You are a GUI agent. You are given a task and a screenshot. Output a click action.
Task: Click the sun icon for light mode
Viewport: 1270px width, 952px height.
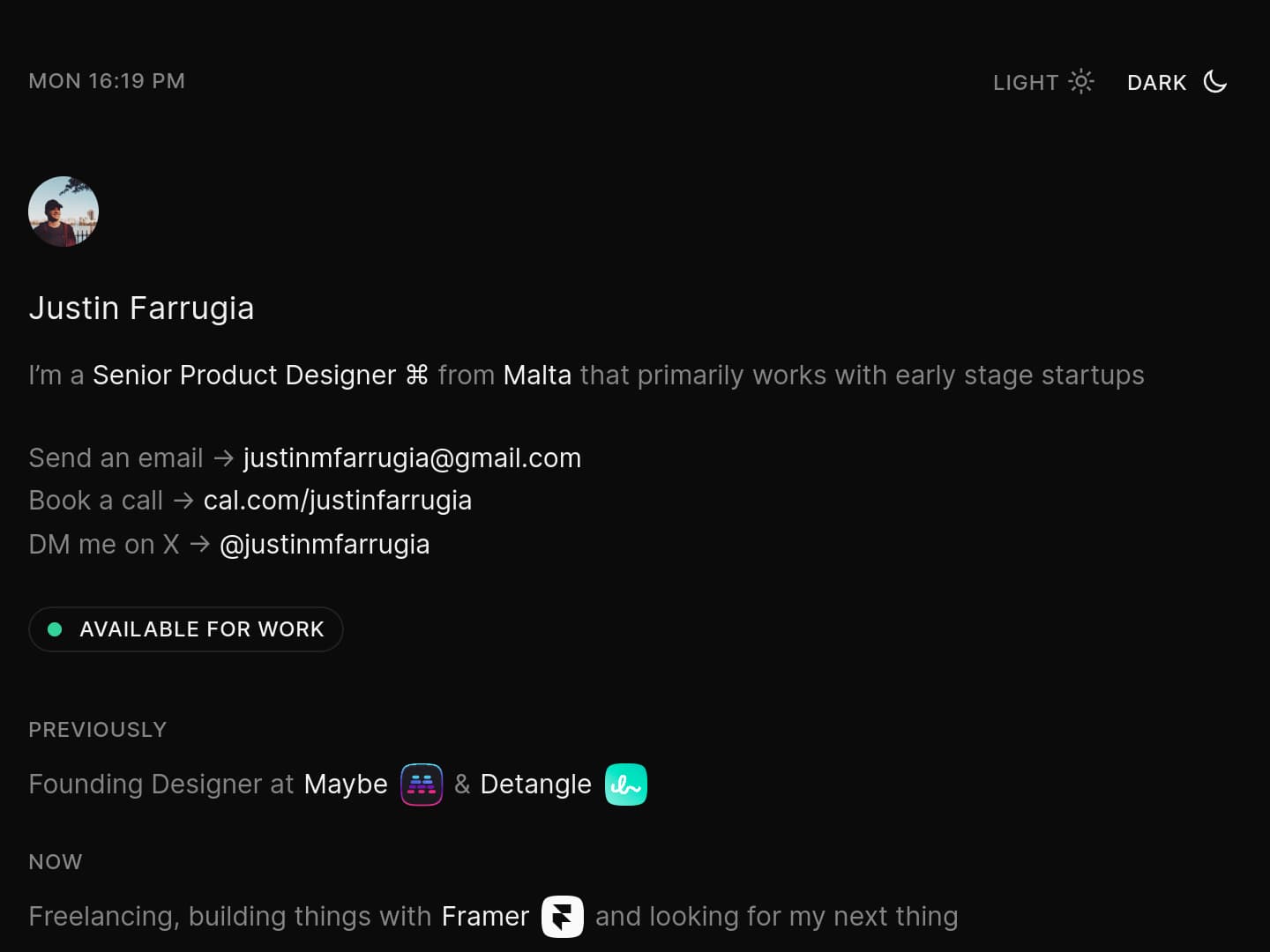(x=1081, y=81)
